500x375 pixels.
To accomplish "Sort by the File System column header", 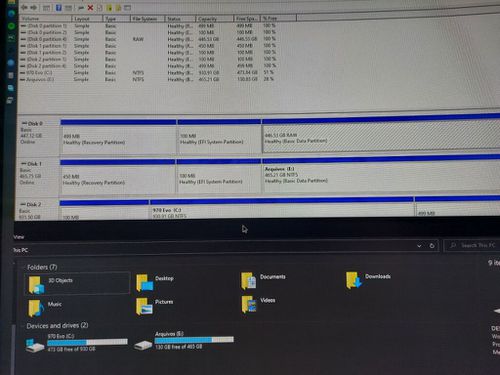I will click(x=148, y=19).
